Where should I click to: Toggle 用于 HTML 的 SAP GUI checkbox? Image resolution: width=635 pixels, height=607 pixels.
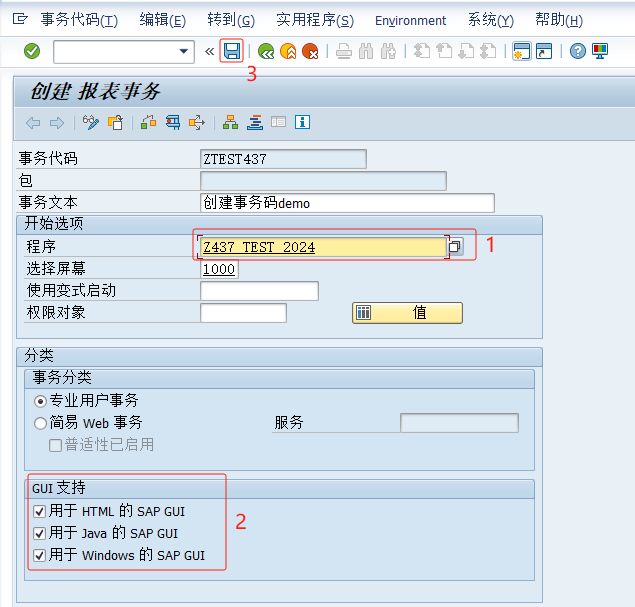point(39,511)
